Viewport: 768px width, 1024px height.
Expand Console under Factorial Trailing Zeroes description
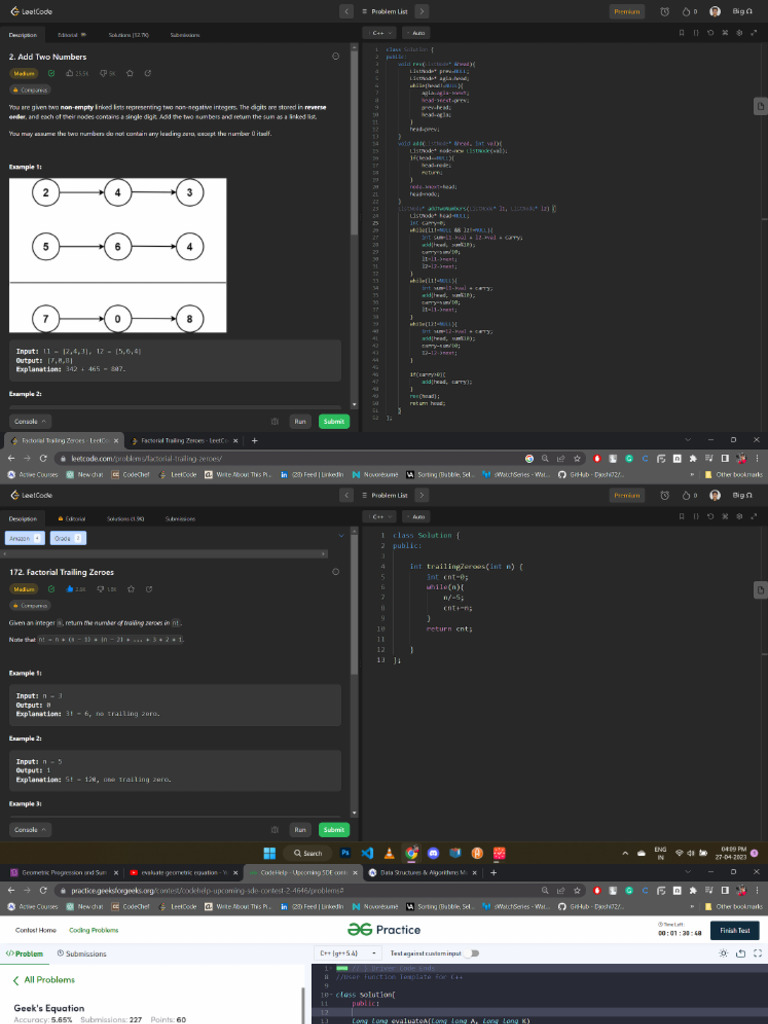30,829
